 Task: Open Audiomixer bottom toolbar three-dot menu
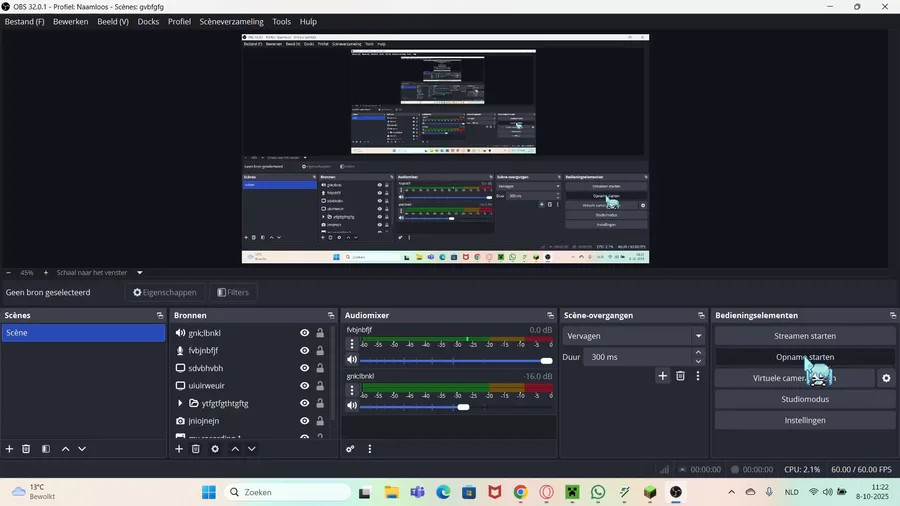click(x=370, y=449)
